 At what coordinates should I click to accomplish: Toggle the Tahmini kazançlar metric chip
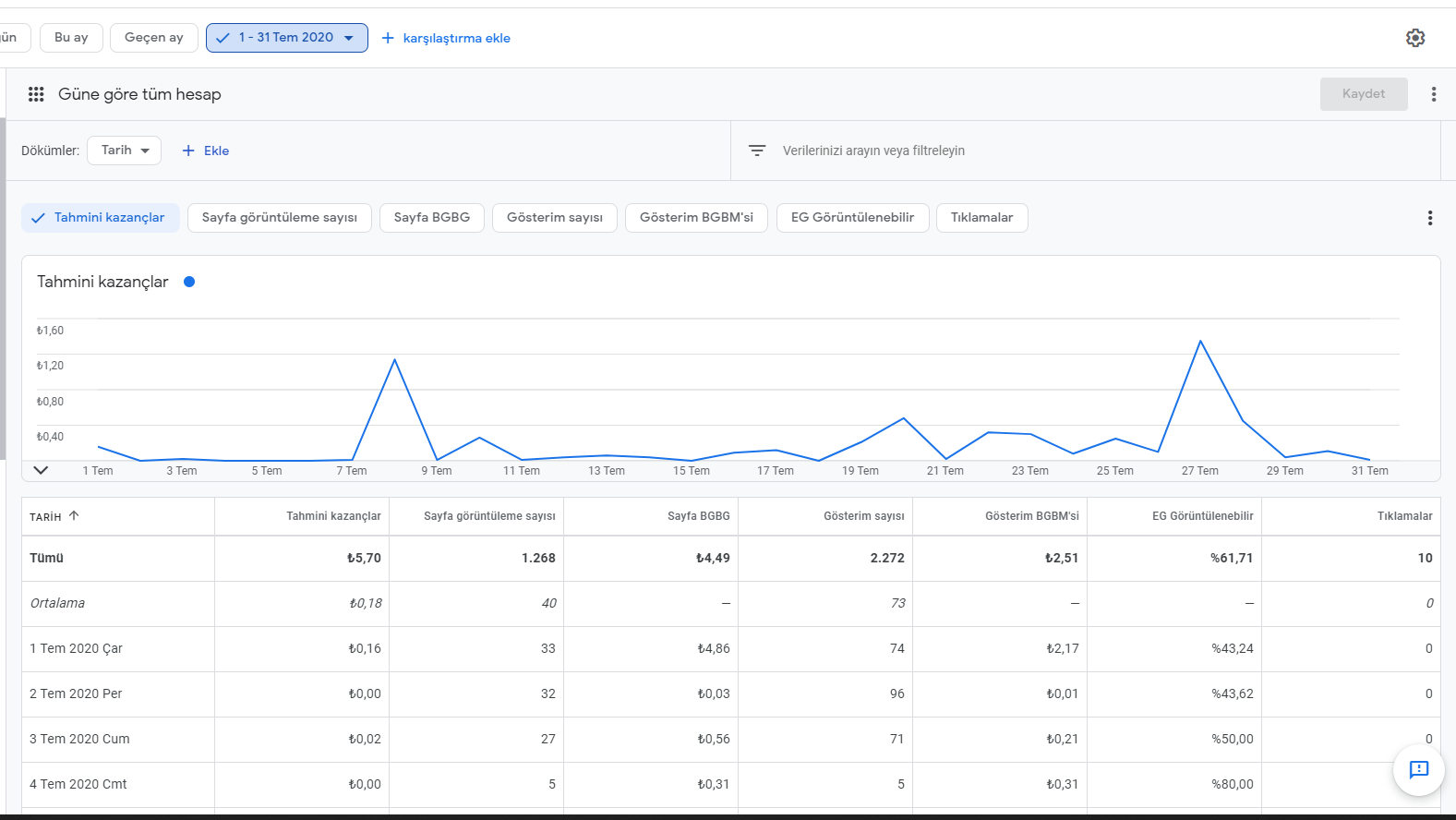[x=101, y=218]
